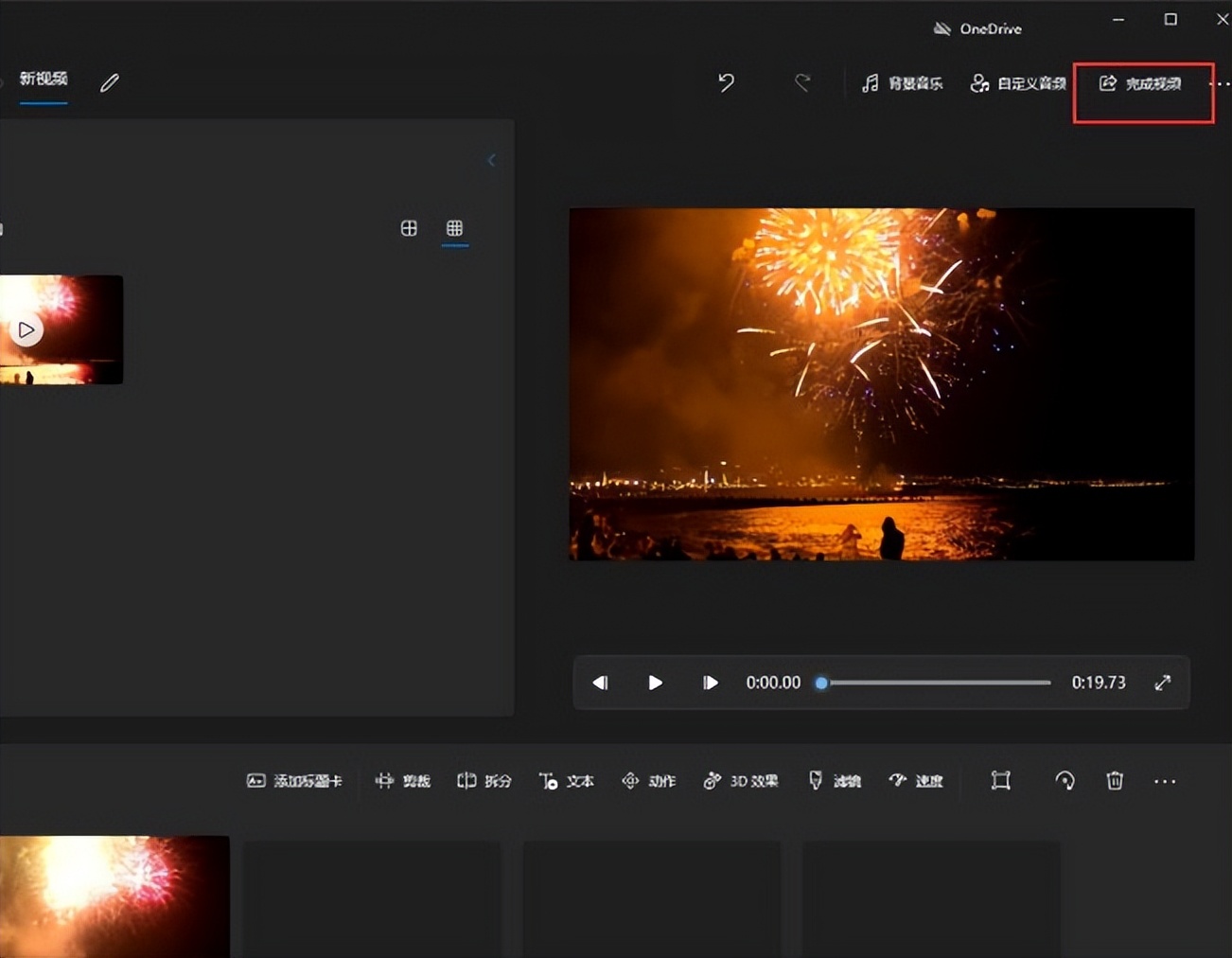This screenshot has height=958, width=1232.
Task: Click 添加标题卡 add title card
Action: click(x=294, y=781)
